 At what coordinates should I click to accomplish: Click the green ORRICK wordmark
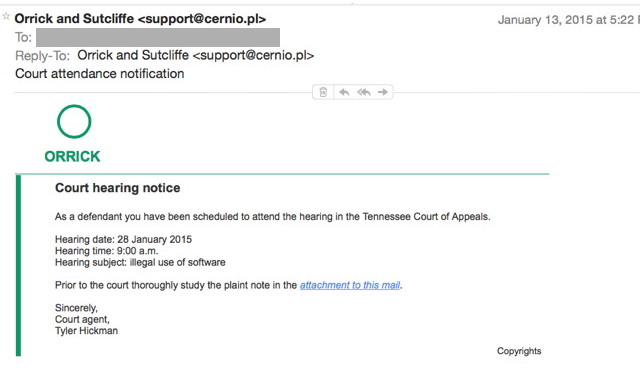click(x=72, y=156)
